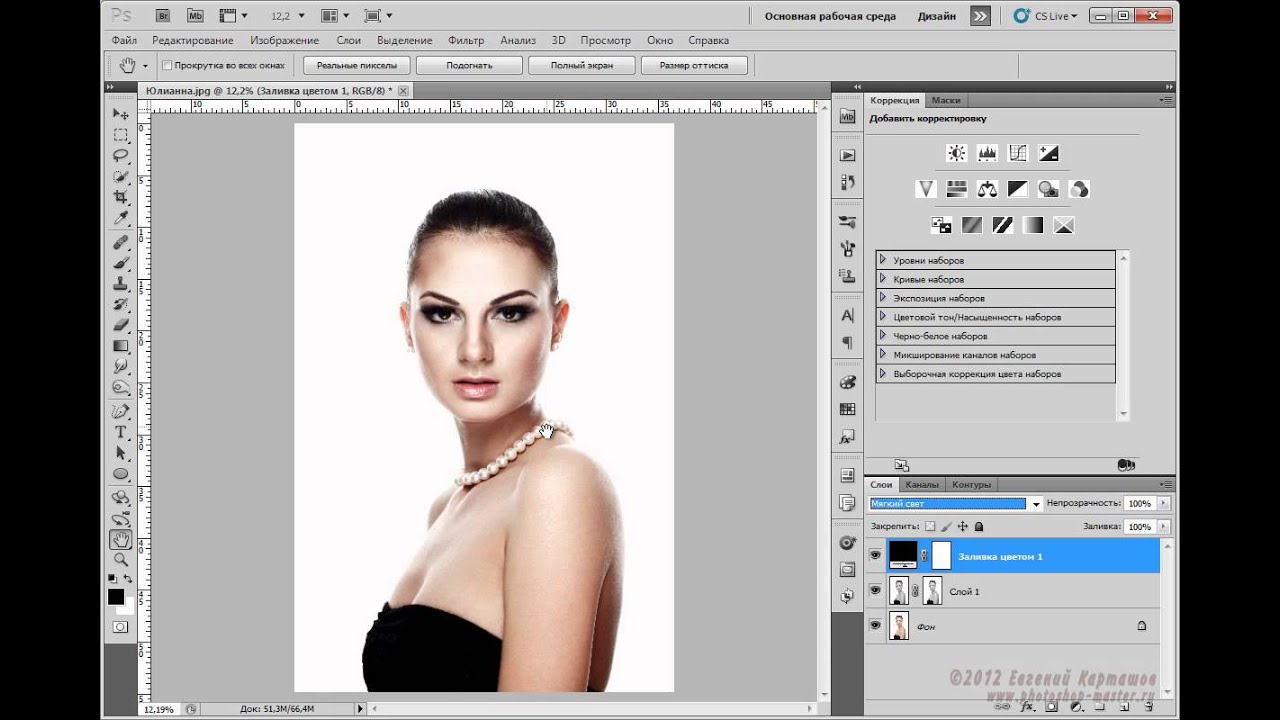Toggle lock image pixels brush icon
Image resolution: width=1280 pixels, height=720 pixels.
946,526
